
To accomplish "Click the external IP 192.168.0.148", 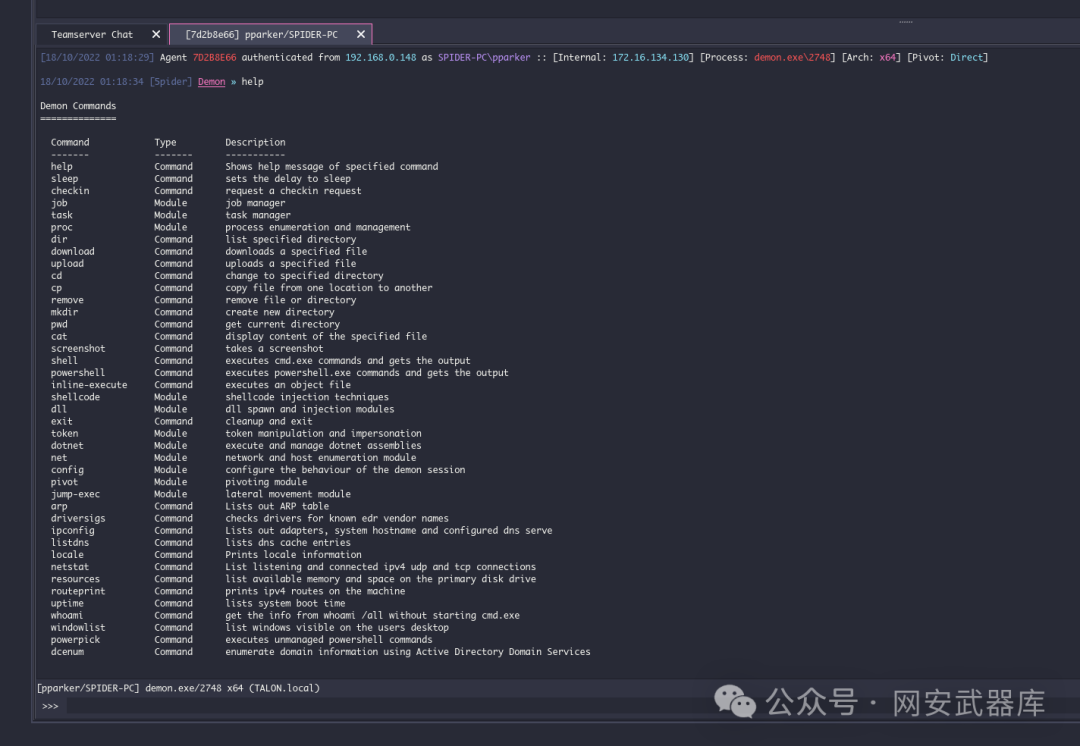I will 380,57.
